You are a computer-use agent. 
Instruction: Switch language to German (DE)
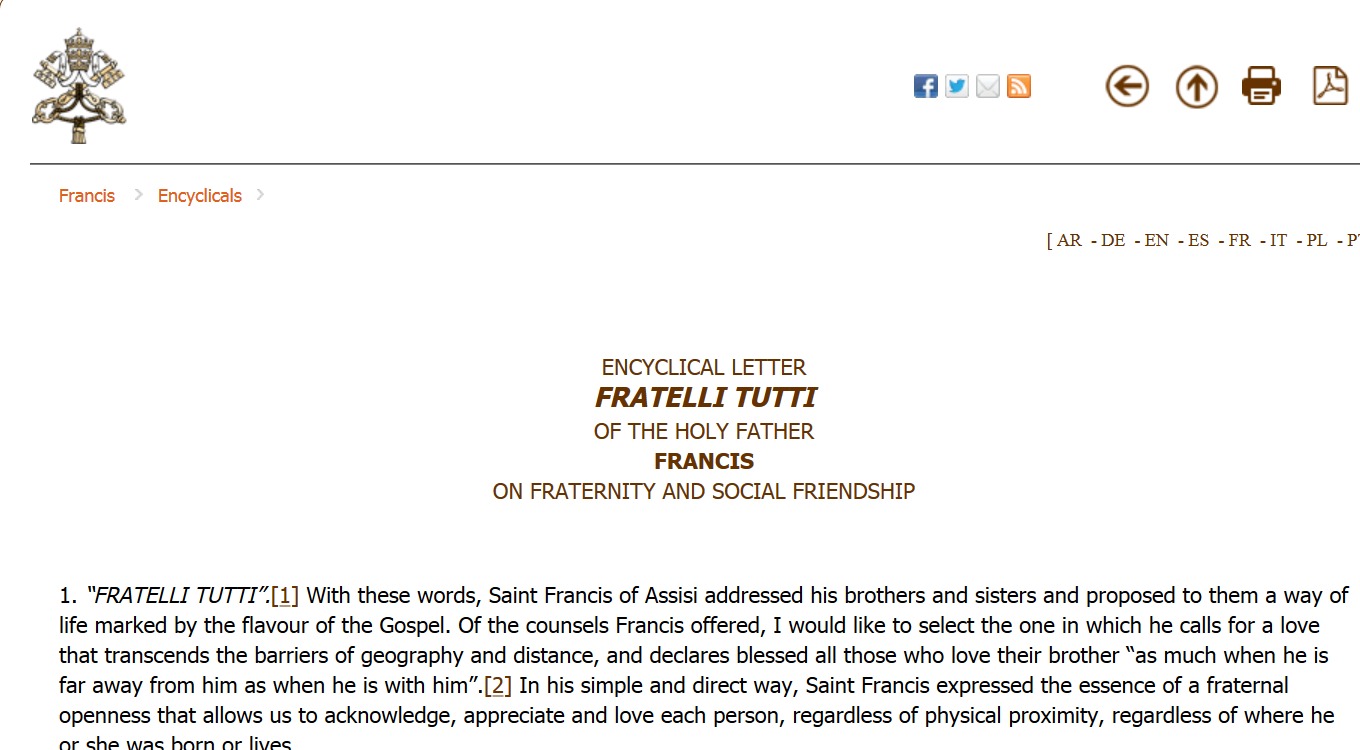coord(1113,240)
